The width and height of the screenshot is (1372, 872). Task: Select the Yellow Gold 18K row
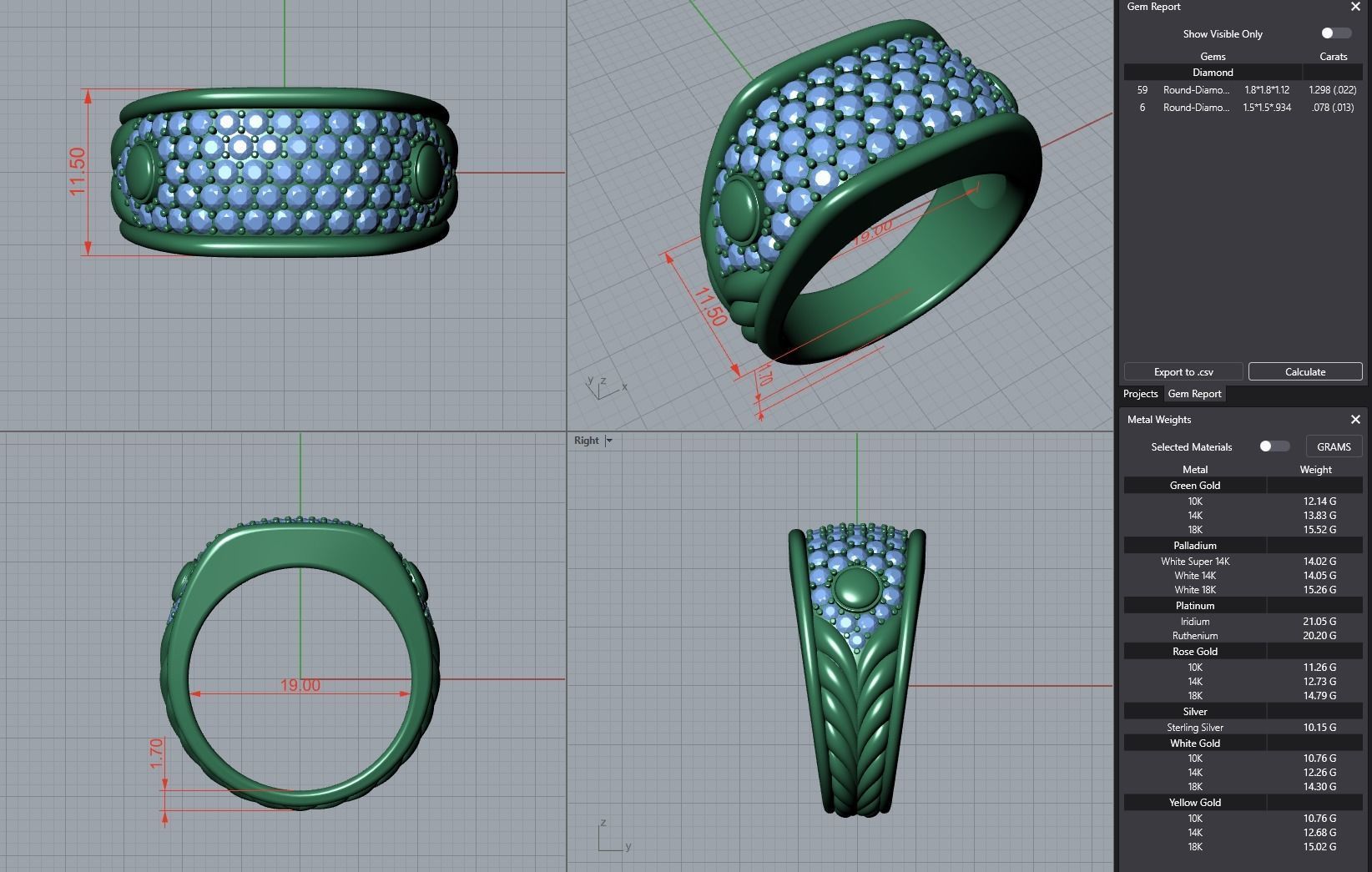click(1243, 847)
